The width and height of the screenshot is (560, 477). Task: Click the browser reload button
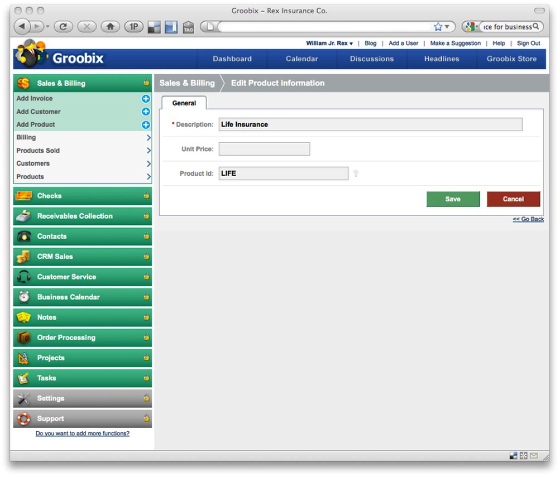tap(64, 26)
